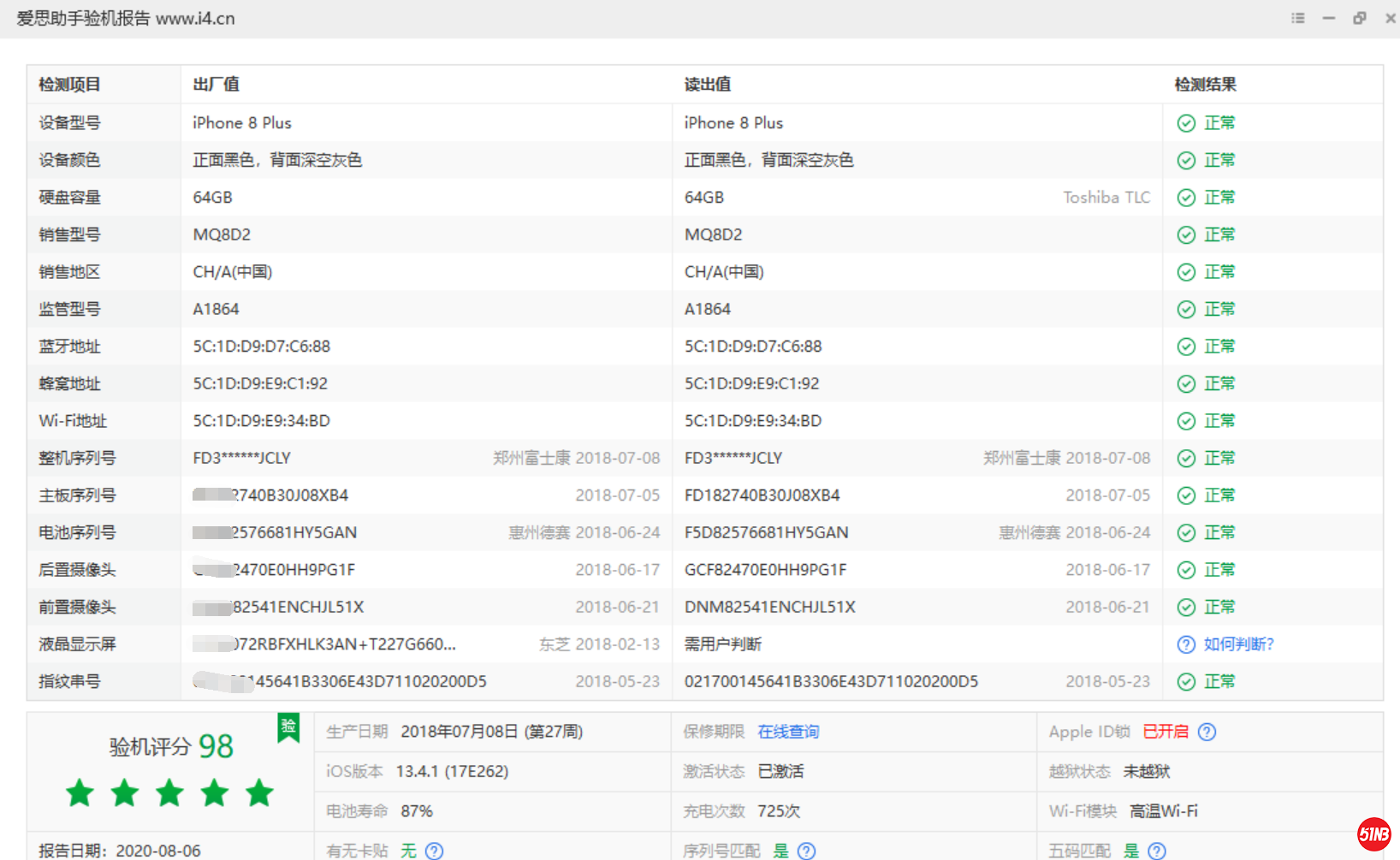Click help icon next to Apple ID锁
1400x860 pixels.
[x=1207, y=732]
